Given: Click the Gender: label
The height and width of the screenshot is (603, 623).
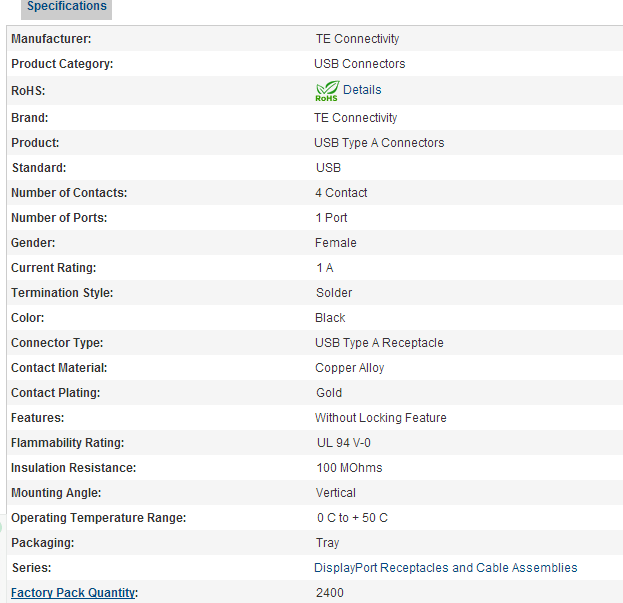Looking at the screenshot, I should (x=33, y=243).
